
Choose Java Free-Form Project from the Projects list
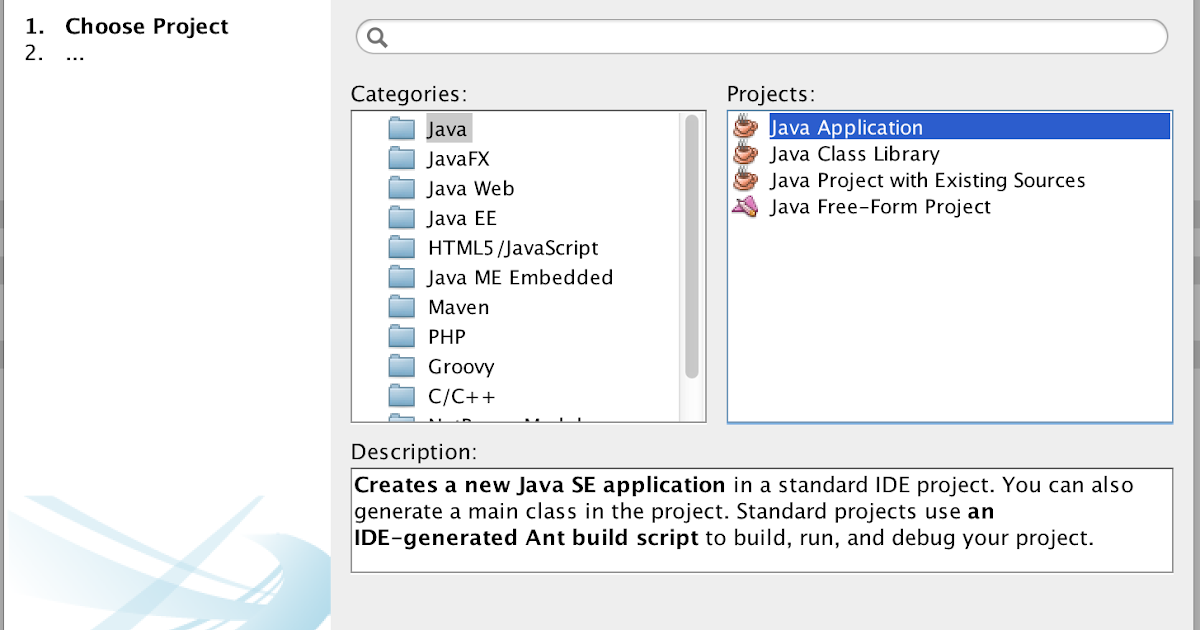click(878, 206)
